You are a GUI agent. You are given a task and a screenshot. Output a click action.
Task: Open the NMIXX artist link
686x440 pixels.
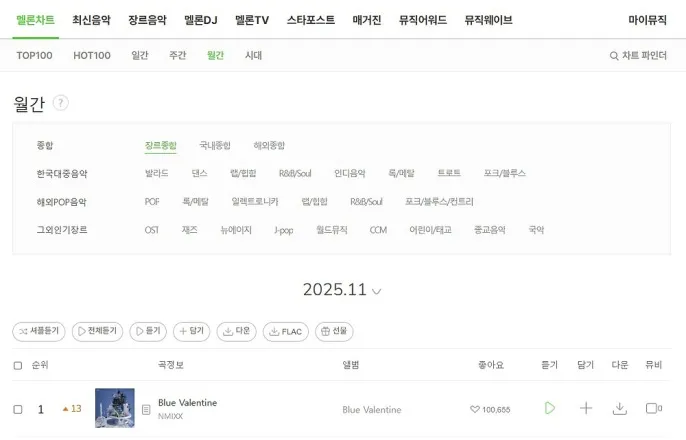(x=170, y=416)
